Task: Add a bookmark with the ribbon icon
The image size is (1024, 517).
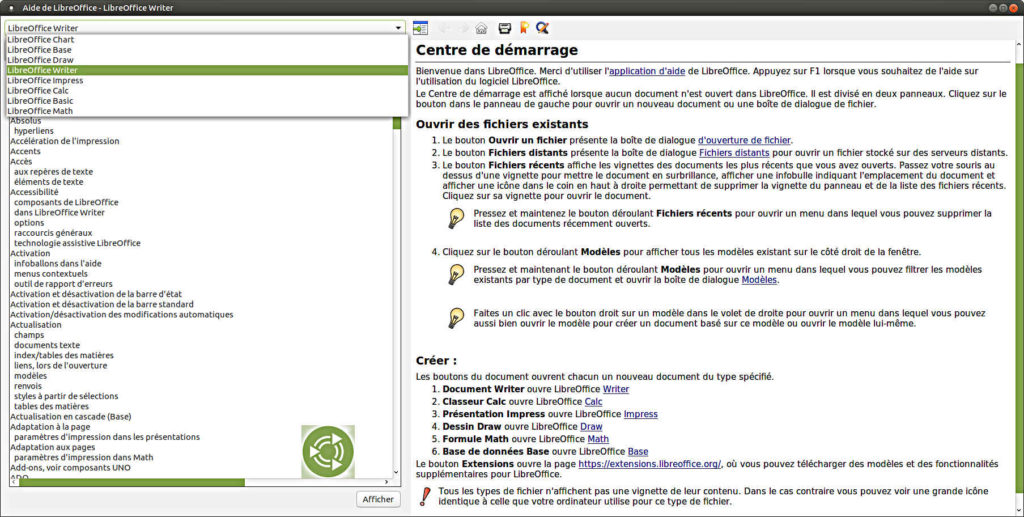Action: [x=524, y=27]
